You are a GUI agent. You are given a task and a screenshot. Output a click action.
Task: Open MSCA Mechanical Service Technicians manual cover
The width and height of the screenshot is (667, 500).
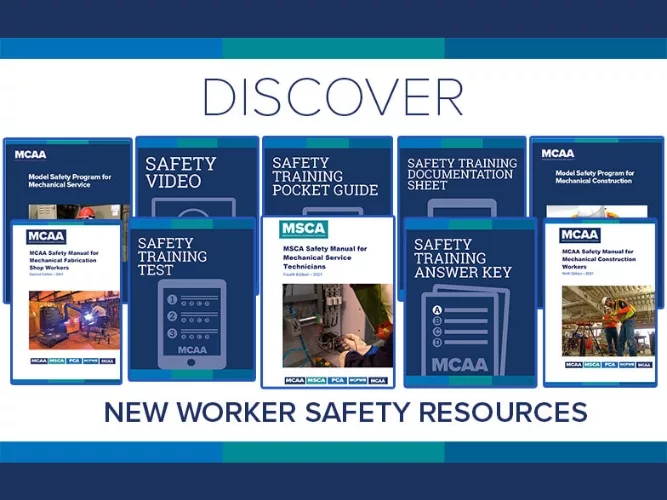(x=328, y=302)
